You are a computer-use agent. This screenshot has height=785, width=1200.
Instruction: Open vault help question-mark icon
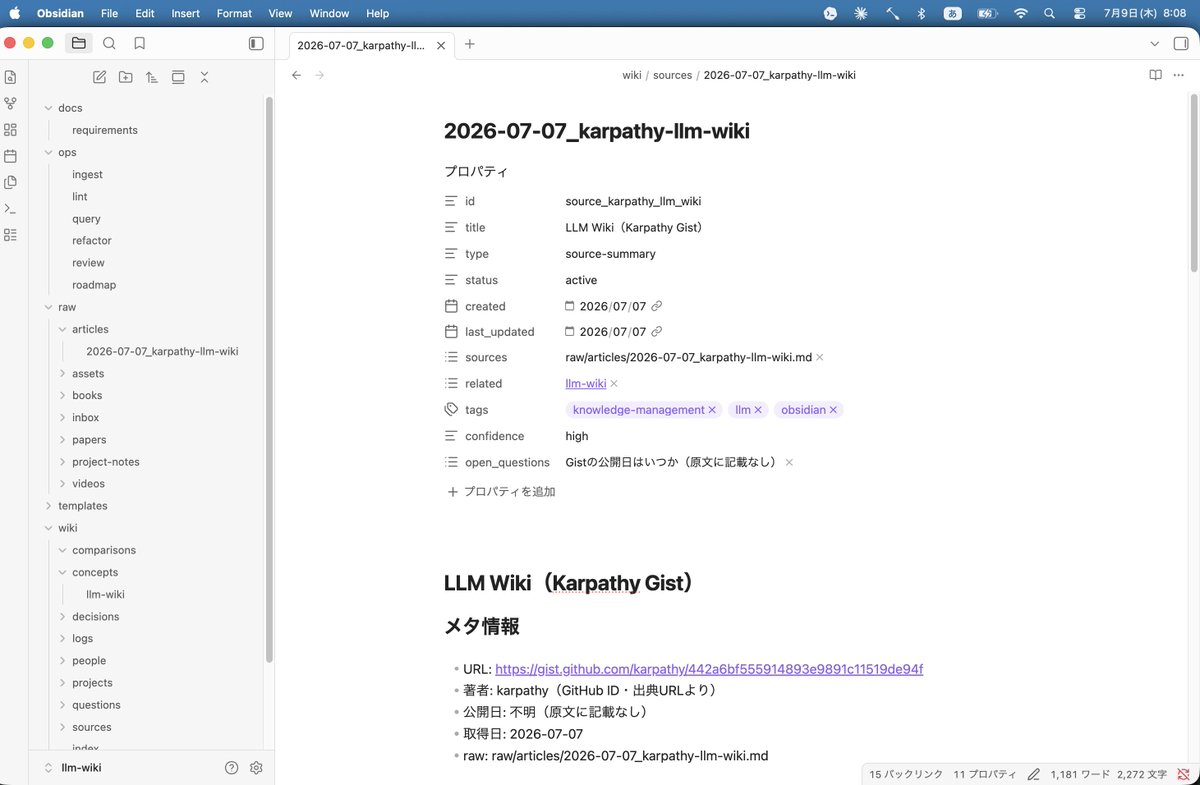pos(232,768)
